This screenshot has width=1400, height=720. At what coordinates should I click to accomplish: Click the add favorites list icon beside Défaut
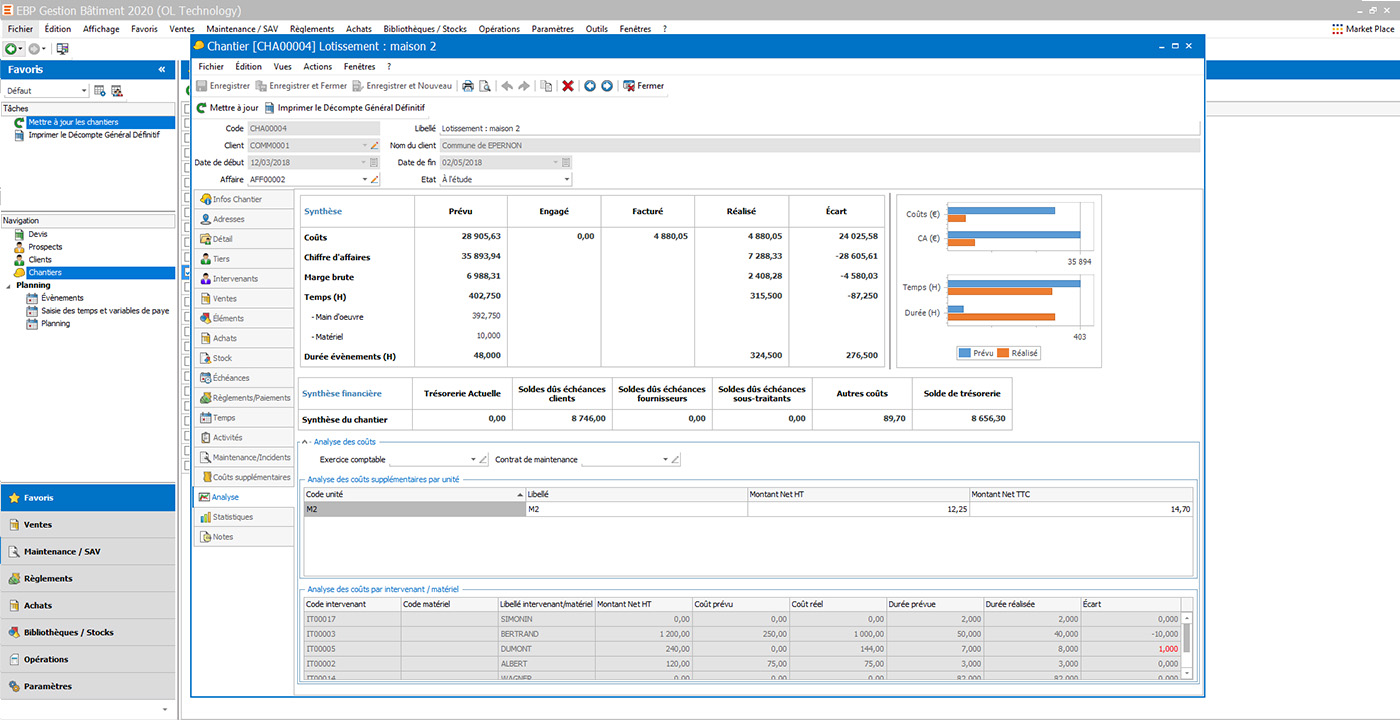click(100, 91)
